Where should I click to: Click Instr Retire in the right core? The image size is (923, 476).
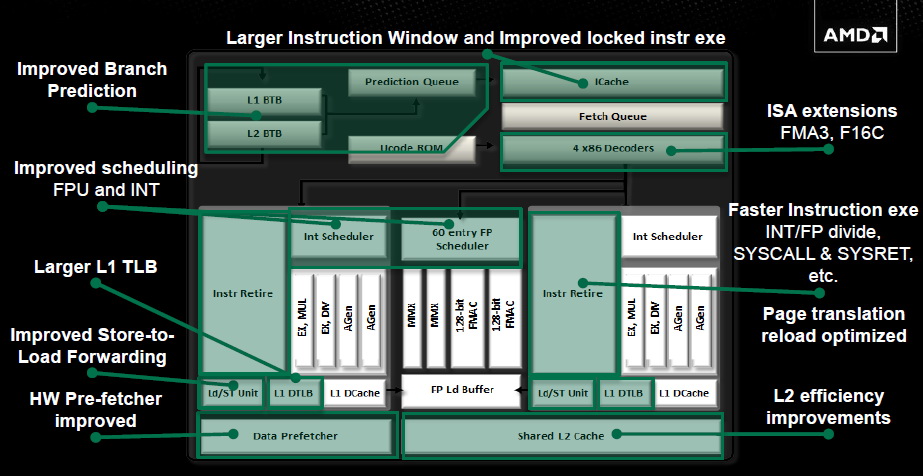click(x=573, y=293)
